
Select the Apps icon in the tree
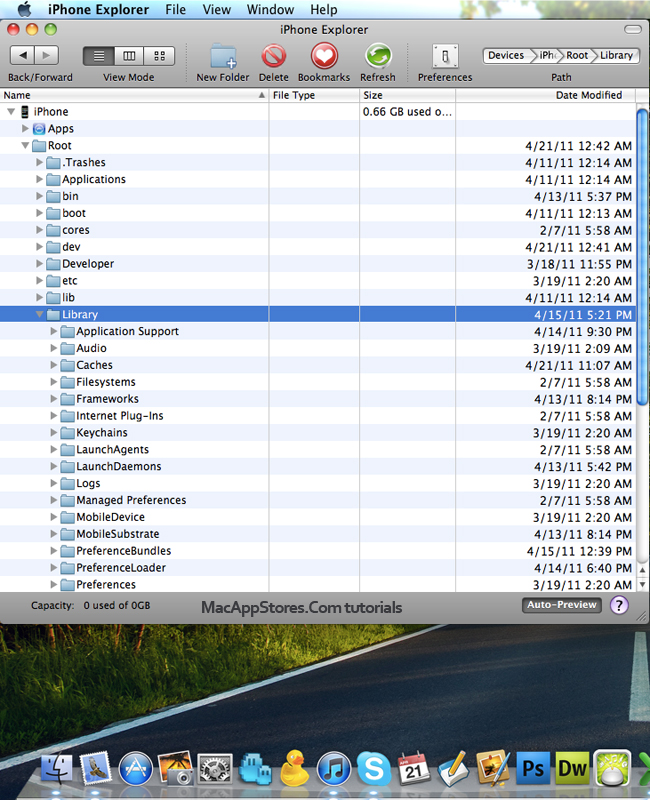pos(39,129)
